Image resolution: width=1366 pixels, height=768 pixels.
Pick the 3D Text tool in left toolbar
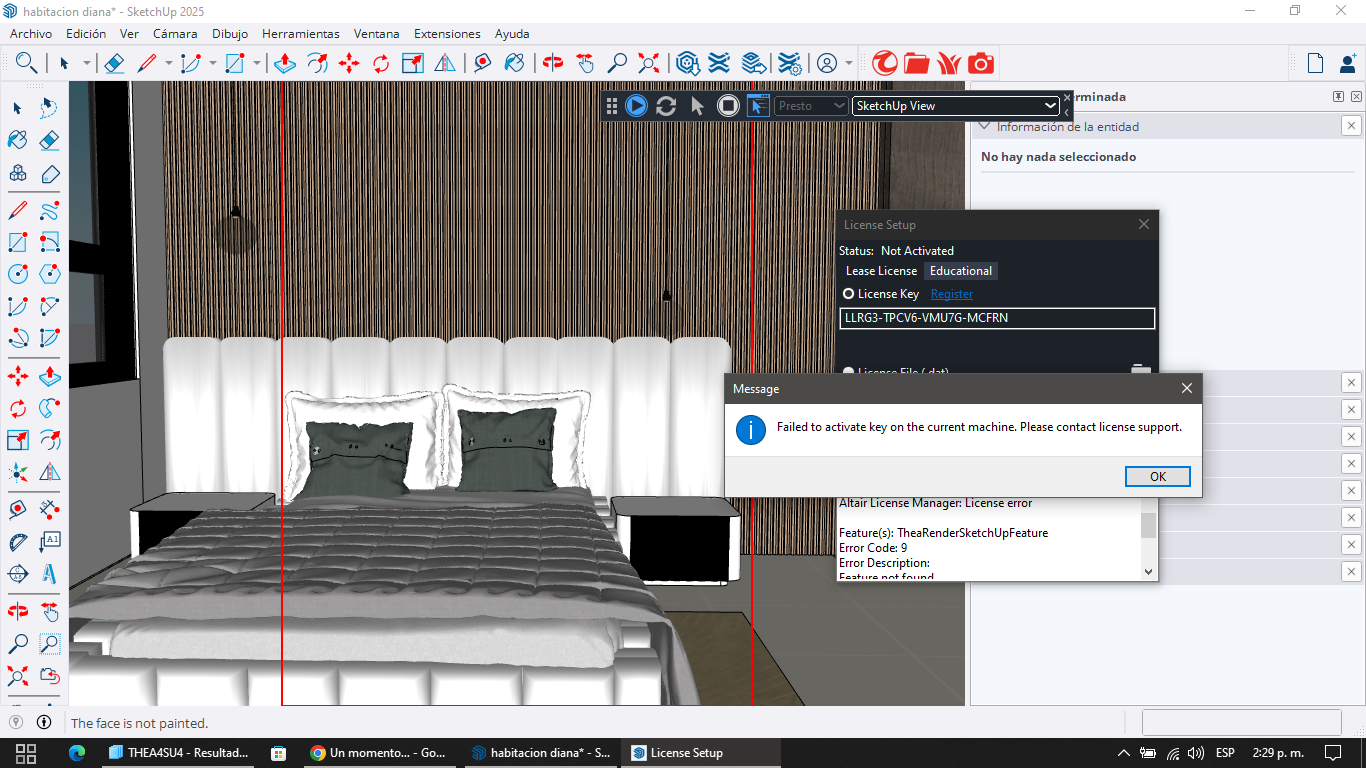pyautogui.click(x=49, y=574)
